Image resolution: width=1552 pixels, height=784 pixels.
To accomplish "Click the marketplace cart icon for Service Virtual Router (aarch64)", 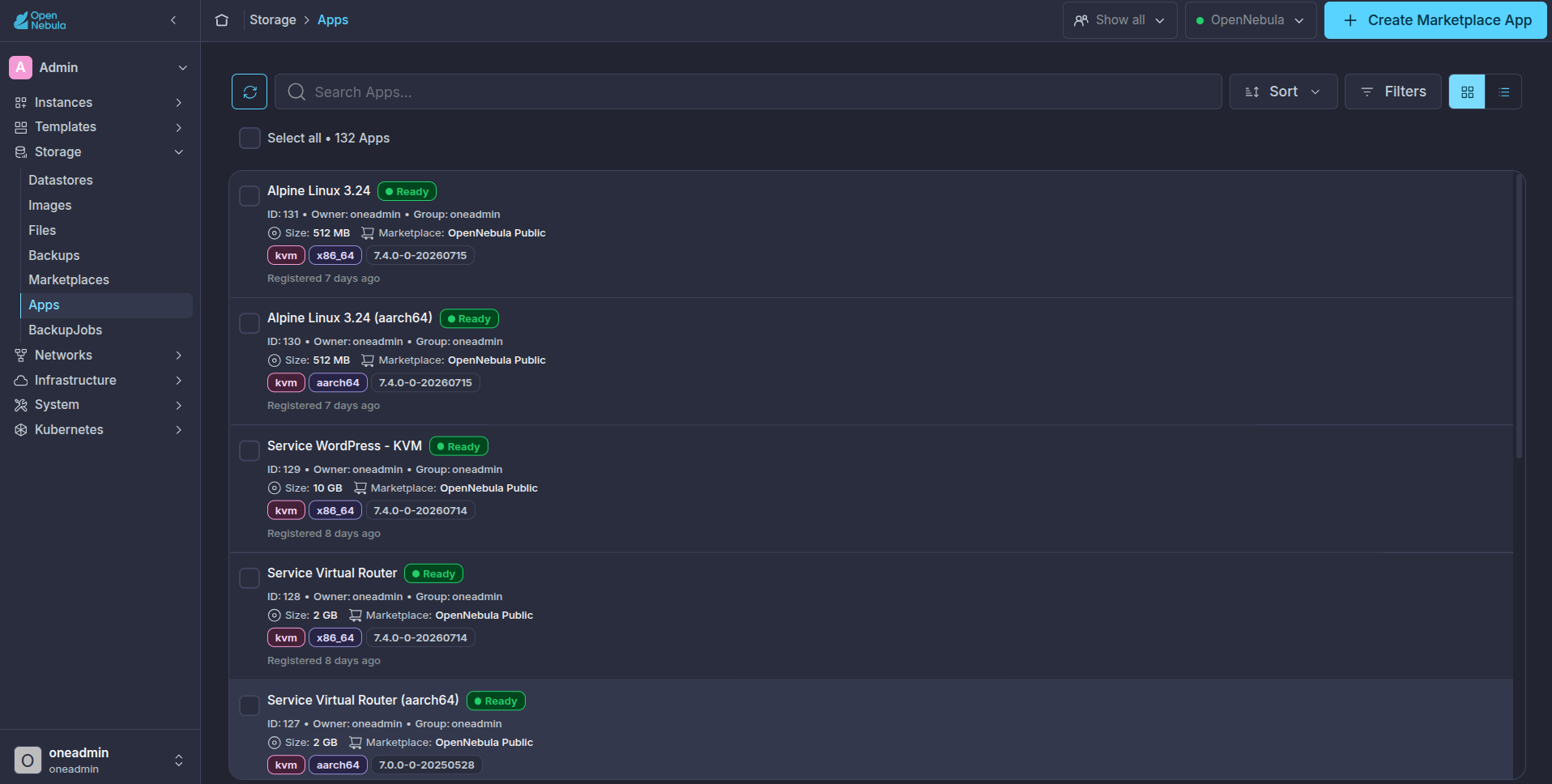I will (x=356, y=743).
